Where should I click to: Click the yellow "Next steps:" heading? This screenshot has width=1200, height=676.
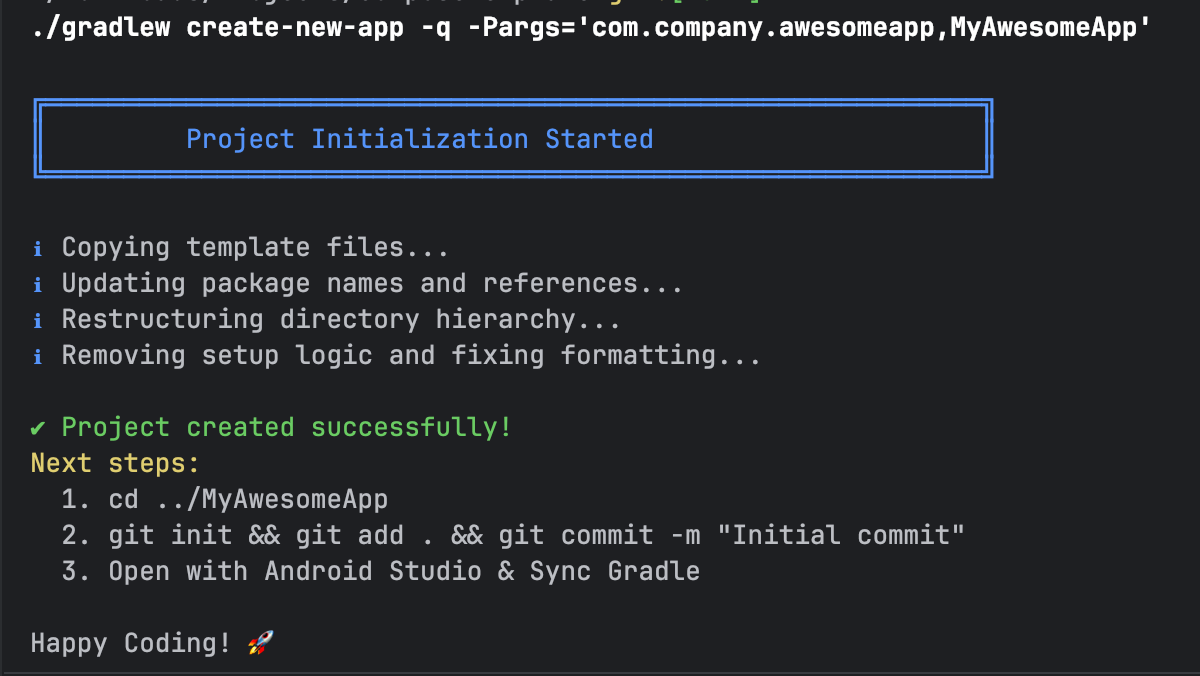pyautogui.click(x=115, y=464)
